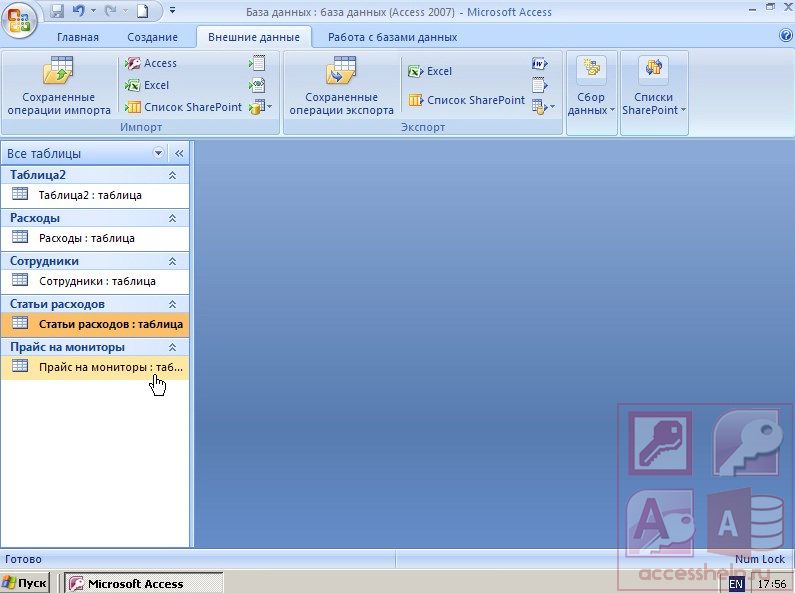The height and width of the screenshot is (593, 795).
Task: Export to Excel in Экспорт group
Action: (x=429, y=71)
